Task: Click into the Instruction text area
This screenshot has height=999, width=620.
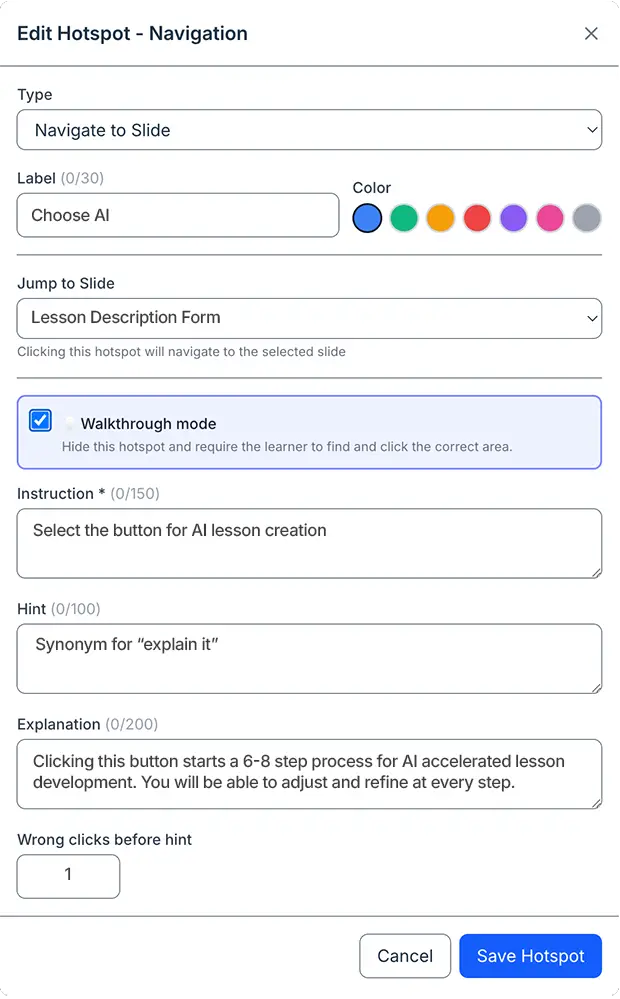Action: point(310,543)
